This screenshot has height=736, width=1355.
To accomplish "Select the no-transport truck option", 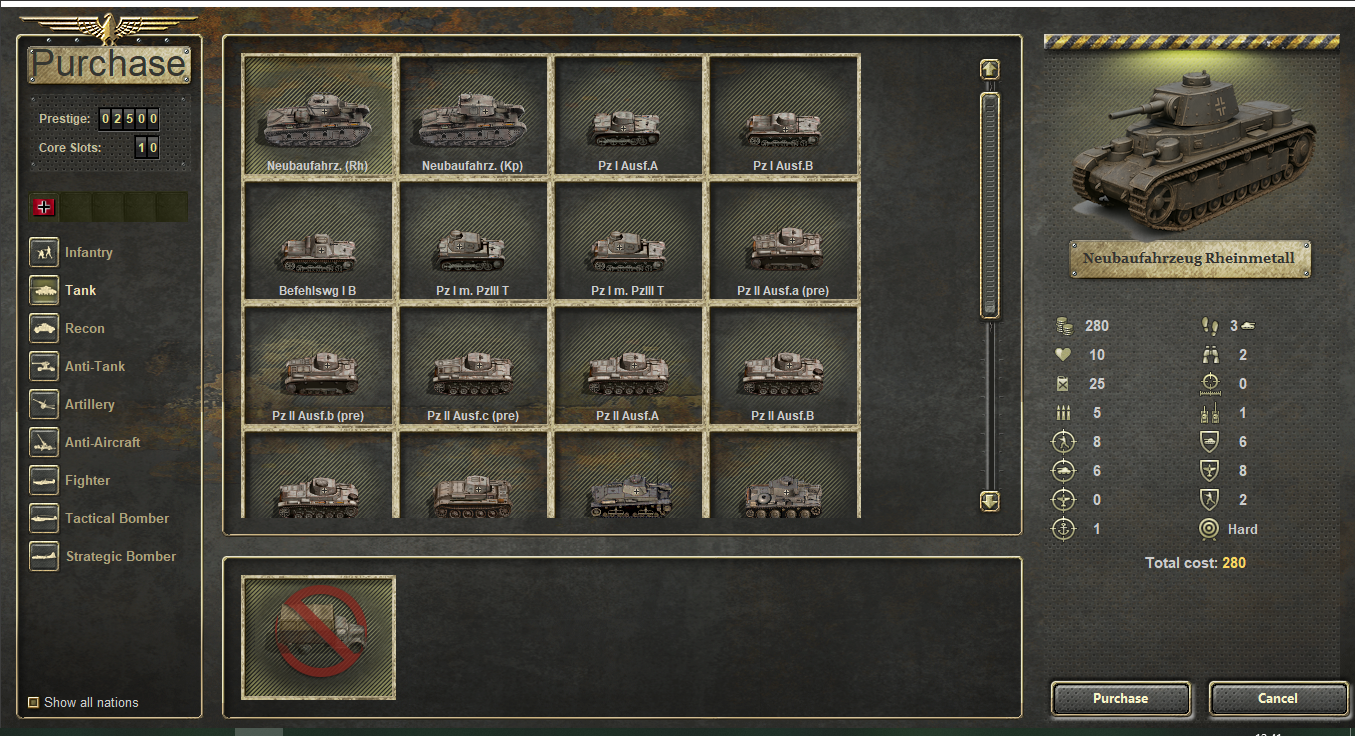I will [x=319, y=638].
